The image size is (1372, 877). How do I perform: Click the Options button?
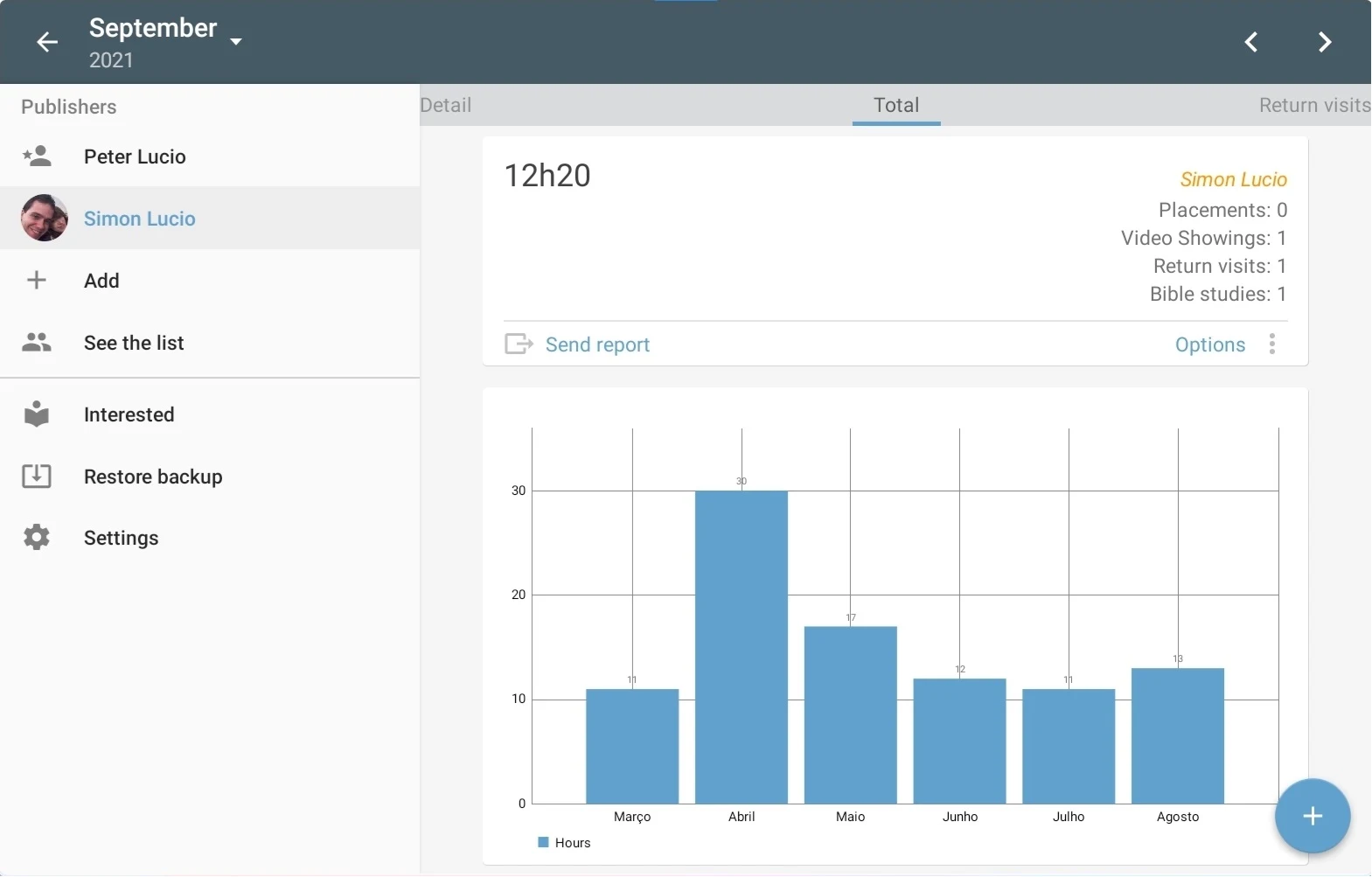pos(1210,345)
